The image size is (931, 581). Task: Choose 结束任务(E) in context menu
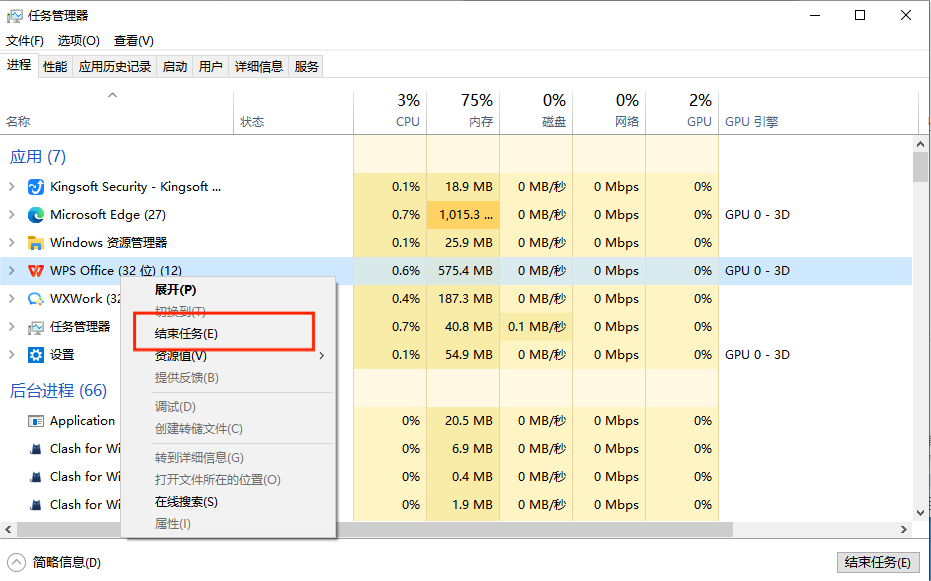coord(186,333)
